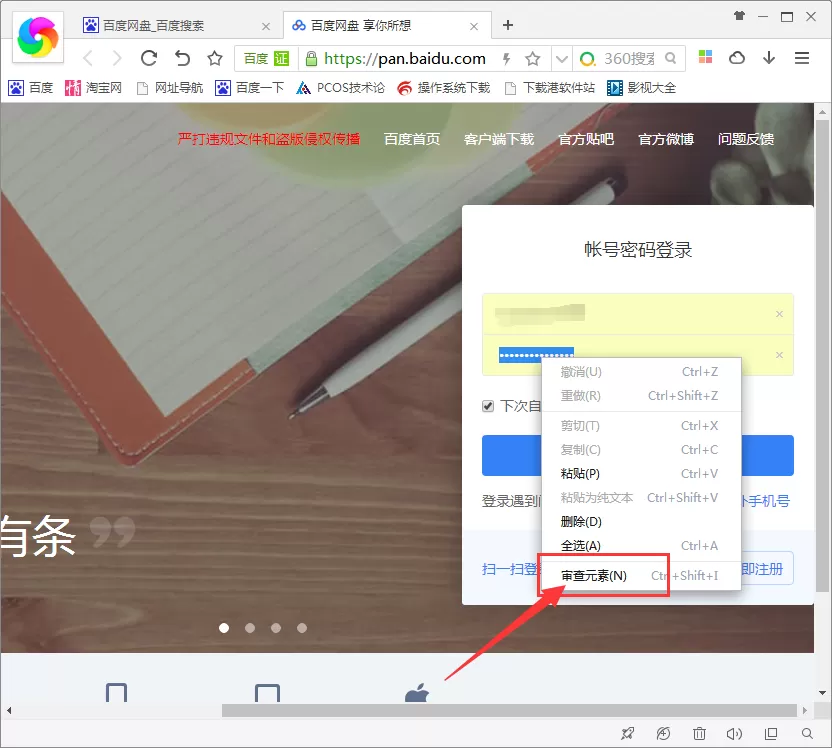The image size is (832, 748).
Task: Close the 百度网盘 享你所想 tab
Action: [474, 26]
